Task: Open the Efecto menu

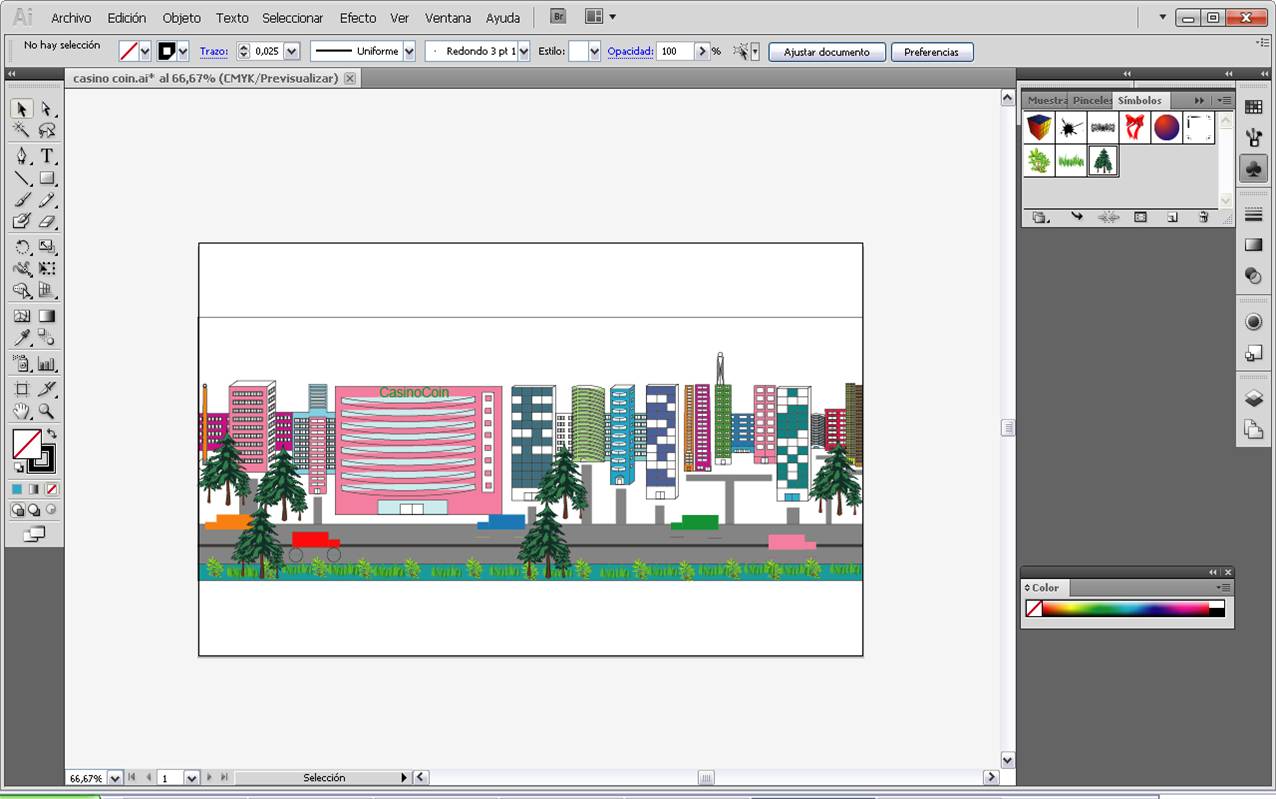Action: 357,18
